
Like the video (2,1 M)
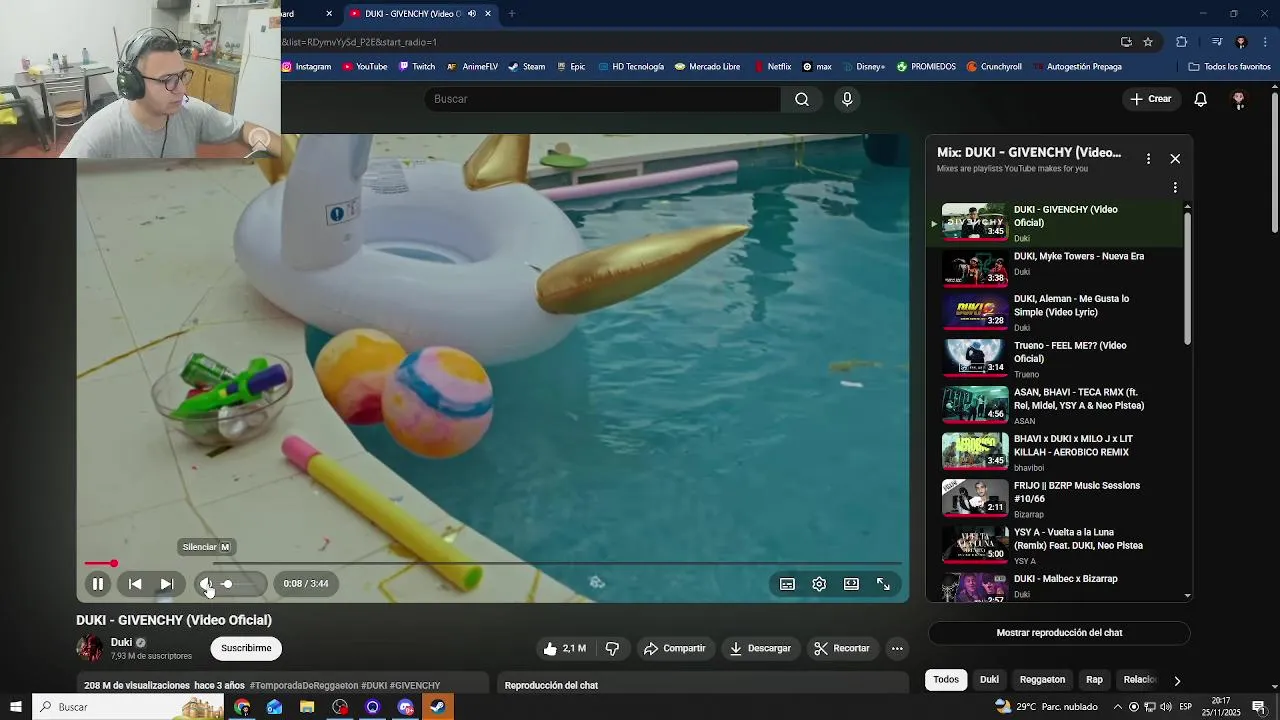click(565, 649)
